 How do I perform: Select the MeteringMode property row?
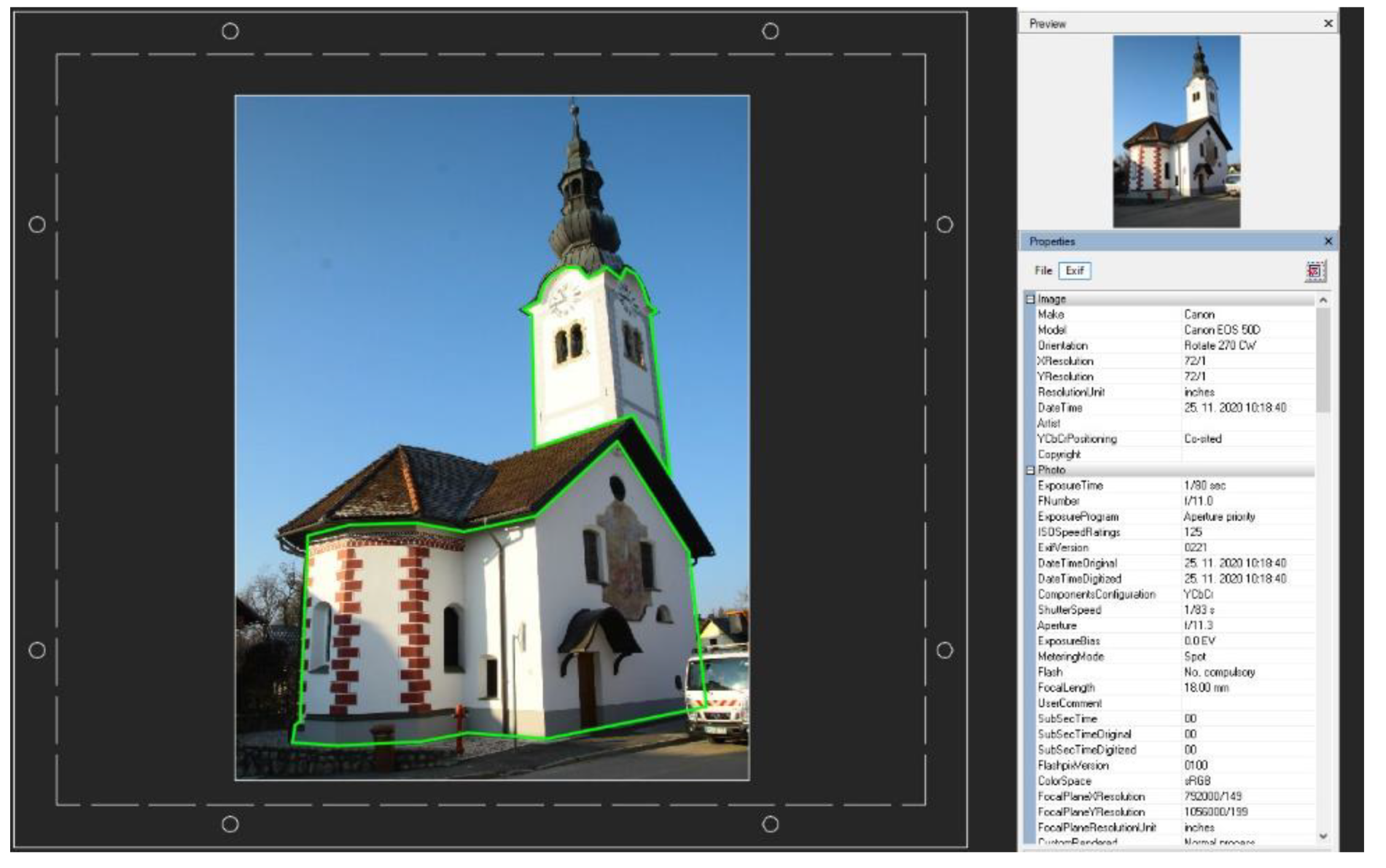1070,657
